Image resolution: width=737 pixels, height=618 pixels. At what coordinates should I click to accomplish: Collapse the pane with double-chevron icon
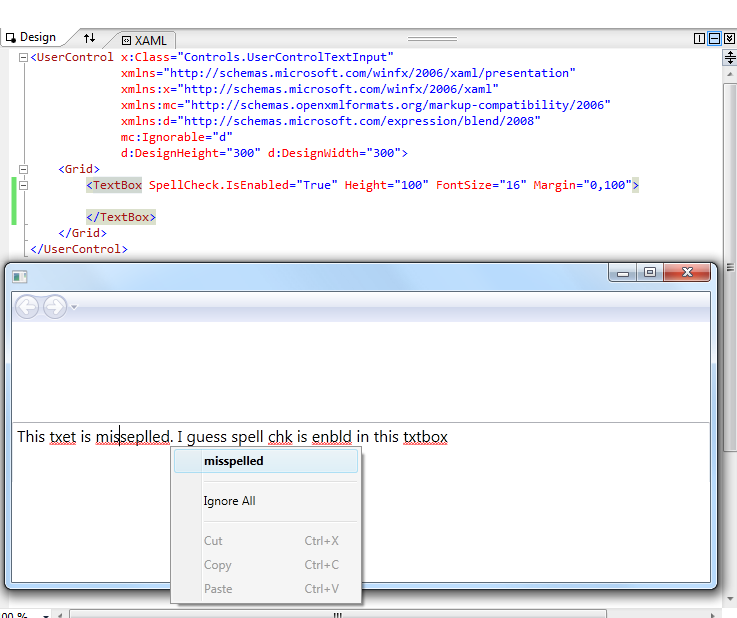point(728,39)
